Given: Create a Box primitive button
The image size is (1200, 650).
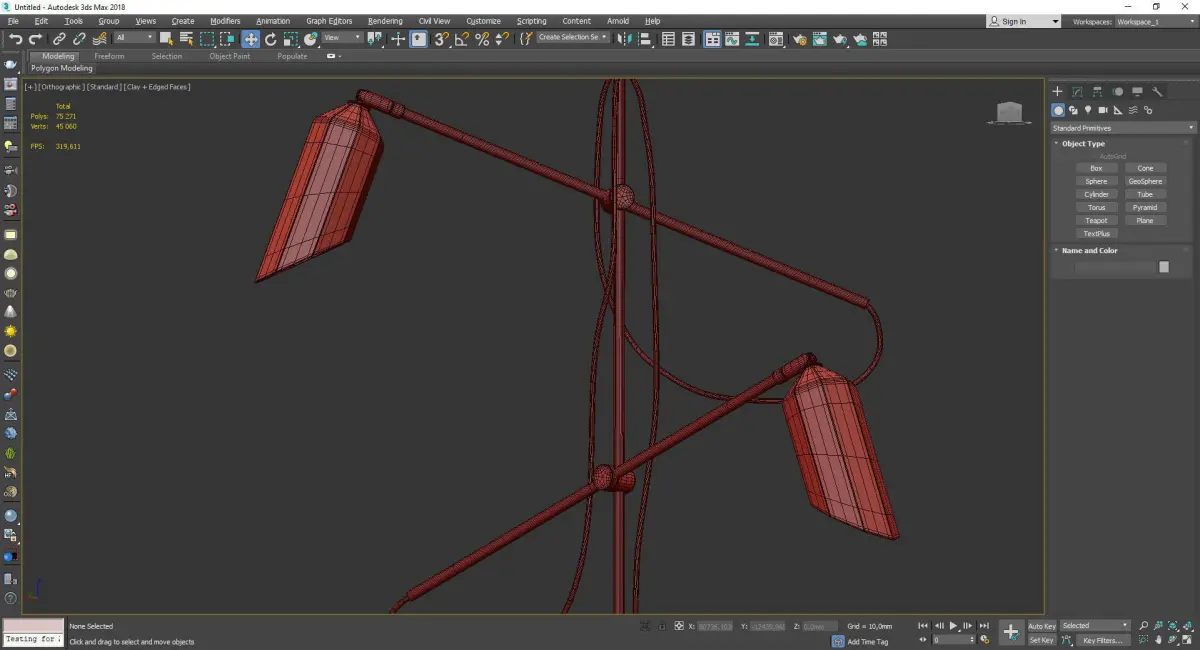Looking at the screenshot, I should (1096, 169).
